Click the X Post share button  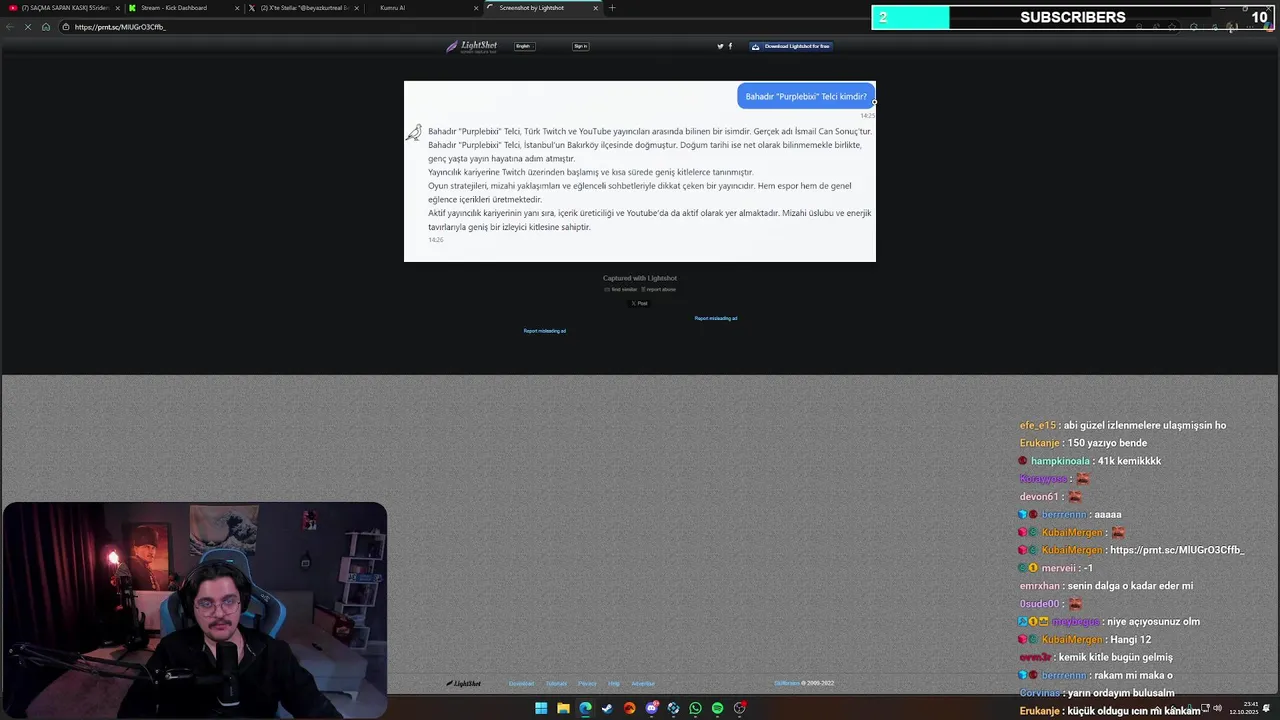(x=640, y=303)
